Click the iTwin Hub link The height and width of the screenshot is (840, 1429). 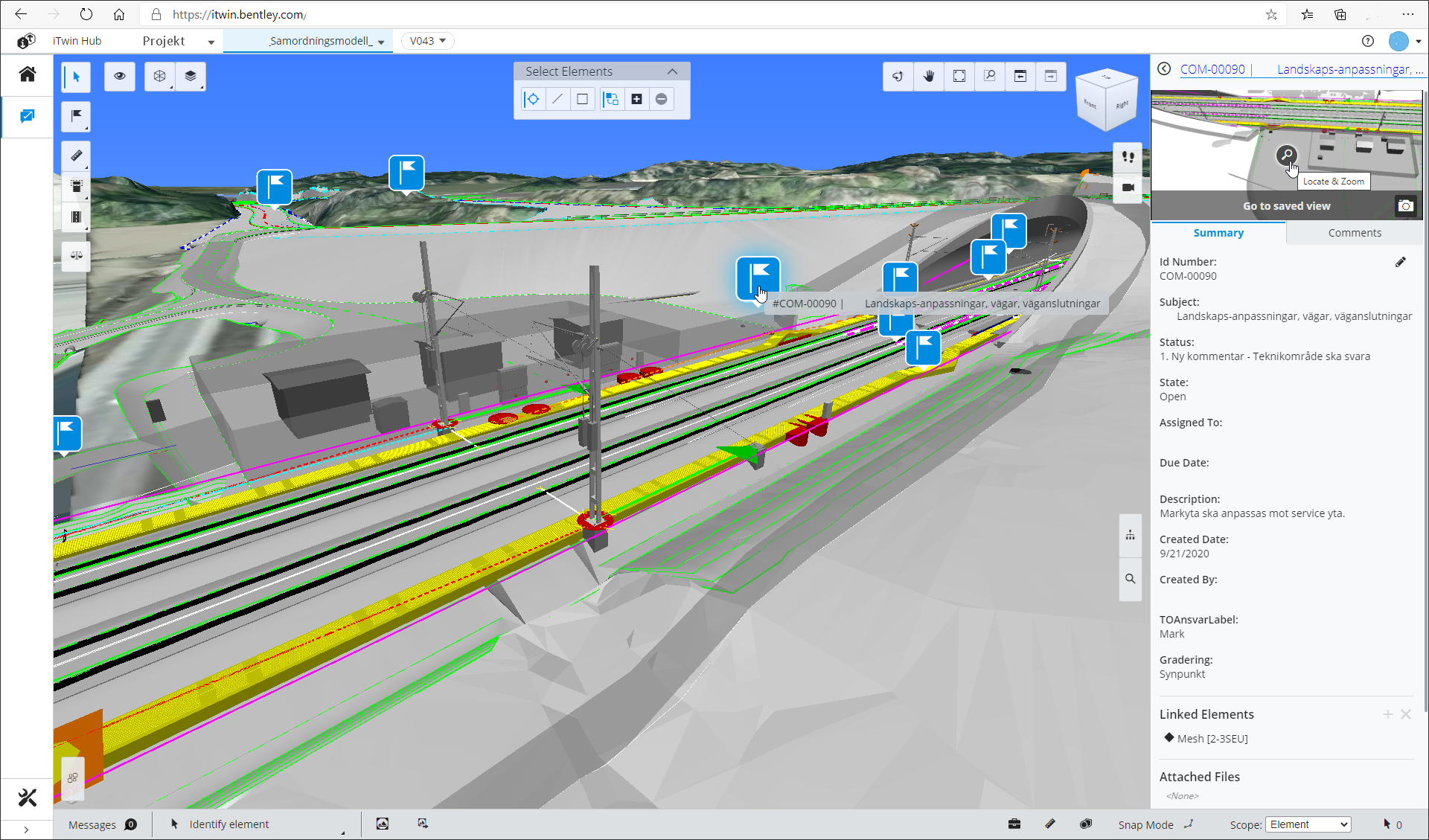(x=77, y=41)
